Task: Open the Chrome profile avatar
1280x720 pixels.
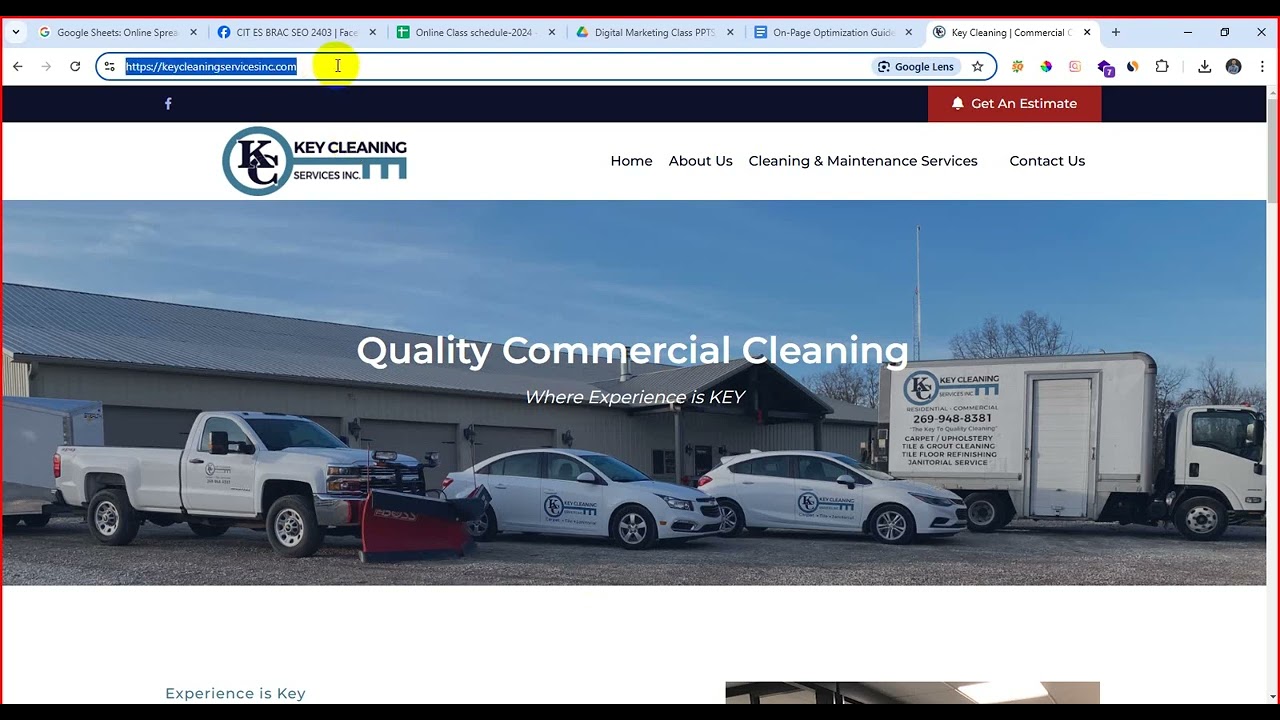Action: (1233, 67)
